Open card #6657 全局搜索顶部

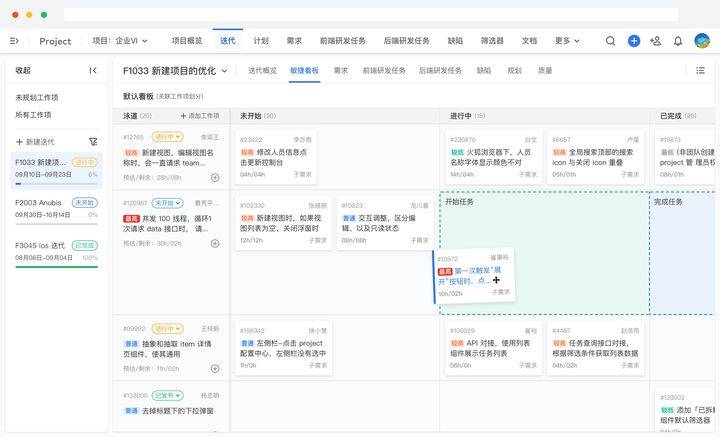(x=596, y=157)
